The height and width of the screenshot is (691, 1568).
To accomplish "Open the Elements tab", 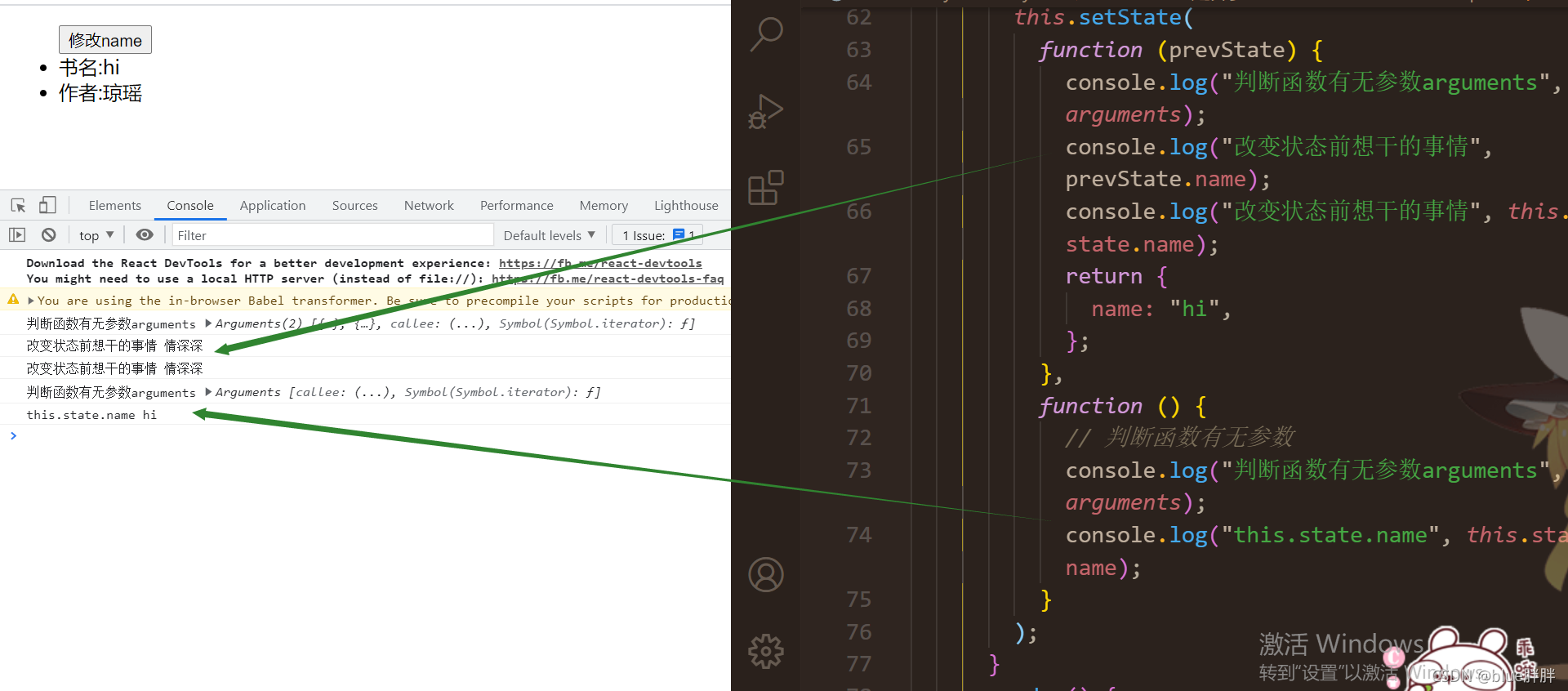I will coord(114,206).
